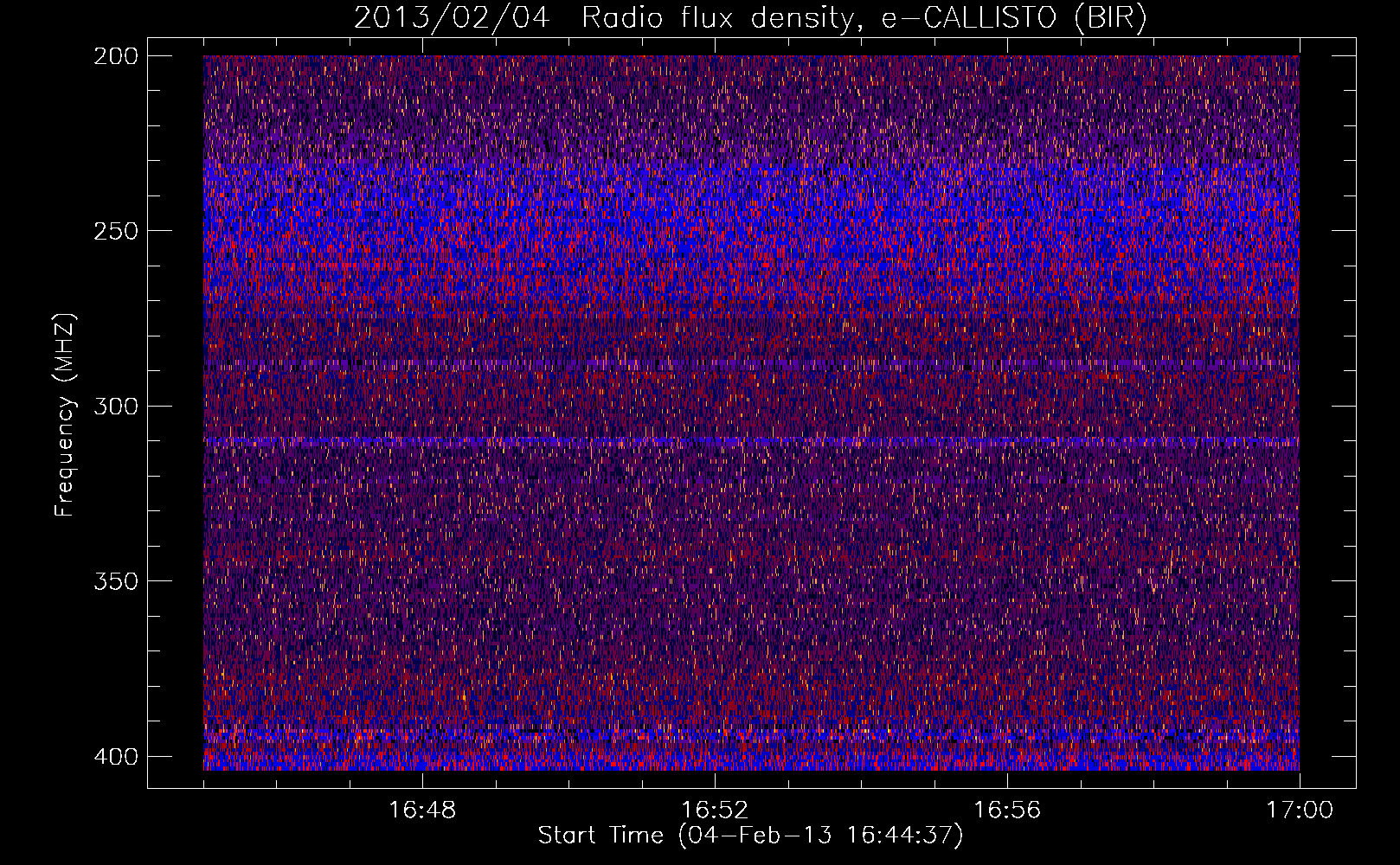
Task: Click '(BIR)' station code in the title
Action: [1110, 18]
